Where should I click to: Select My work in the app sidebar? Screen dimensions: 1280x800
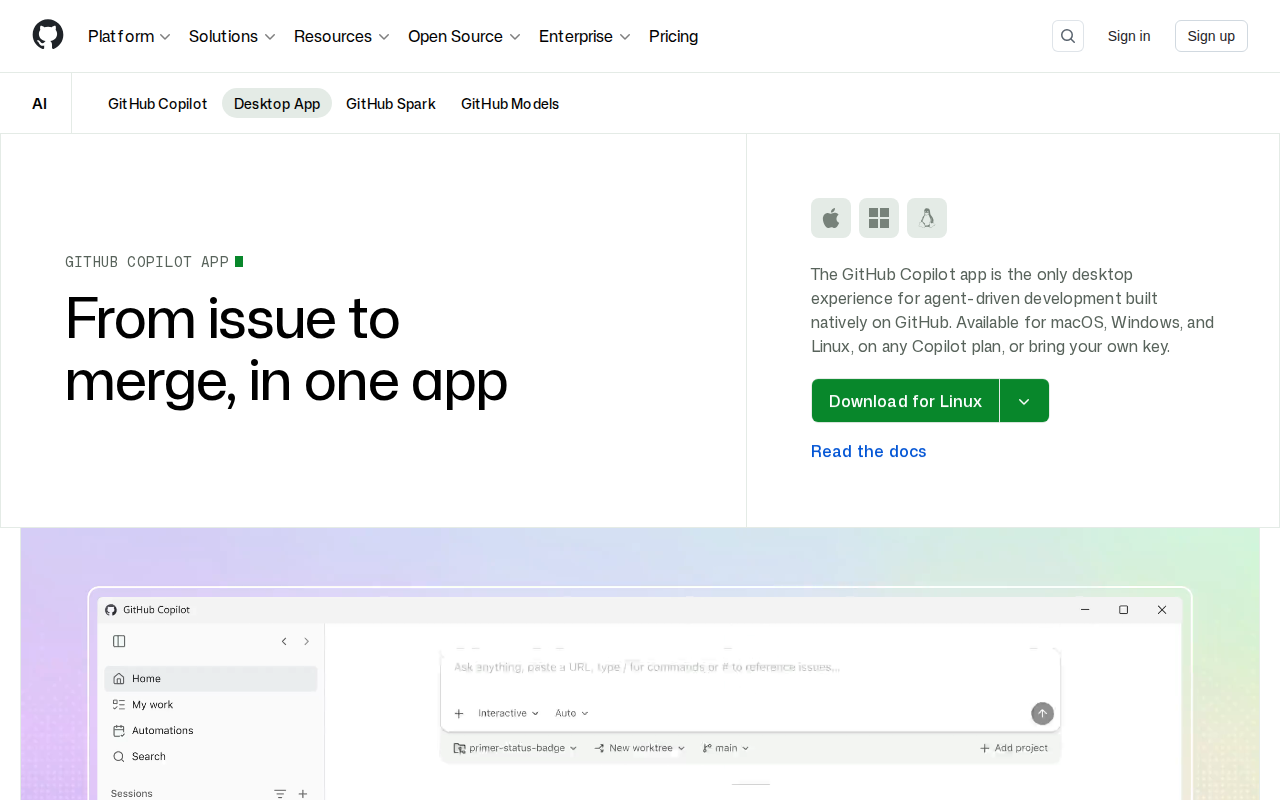[x=211, y=705]
